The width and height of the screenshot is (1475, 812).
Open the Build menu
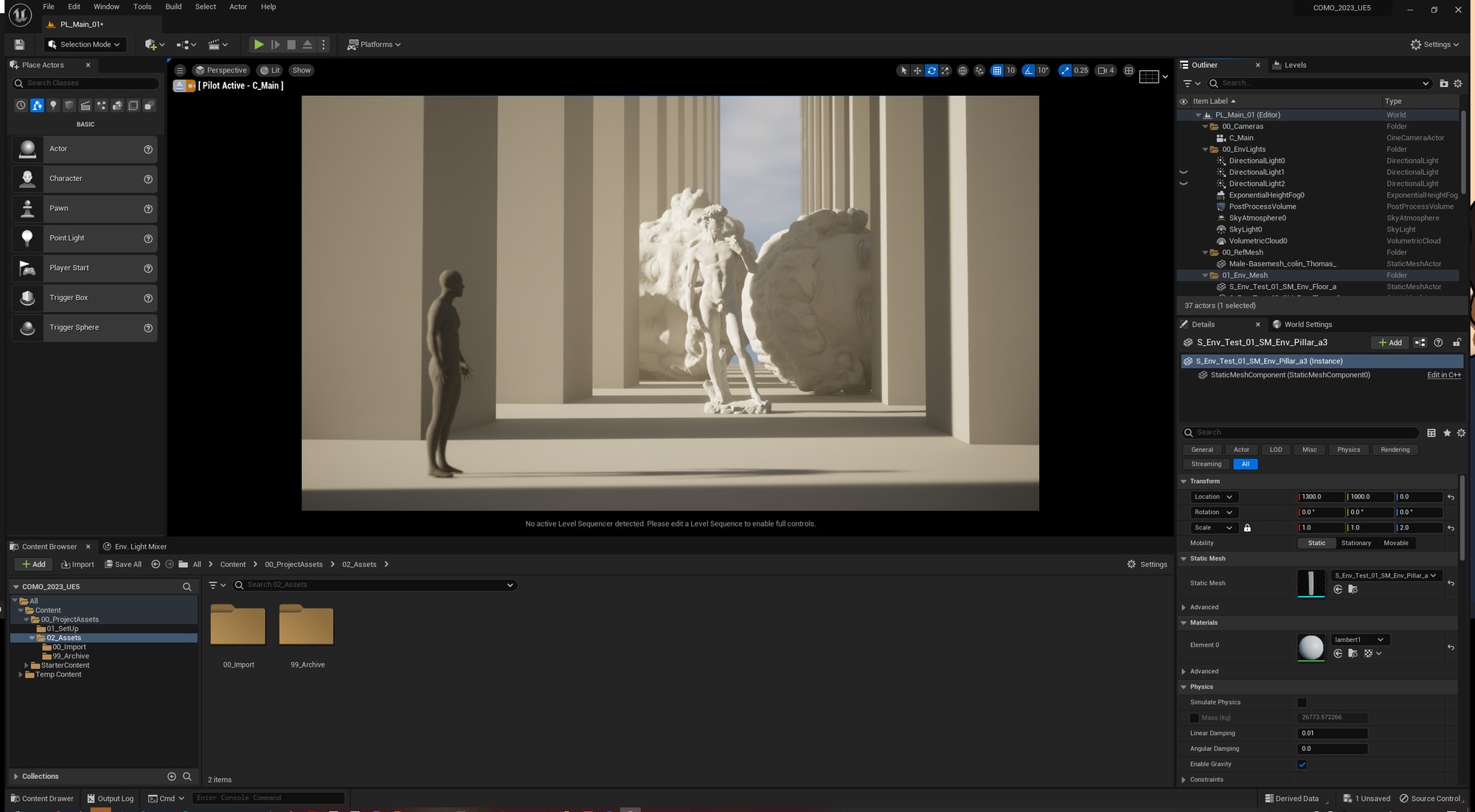tap(173, 7)
